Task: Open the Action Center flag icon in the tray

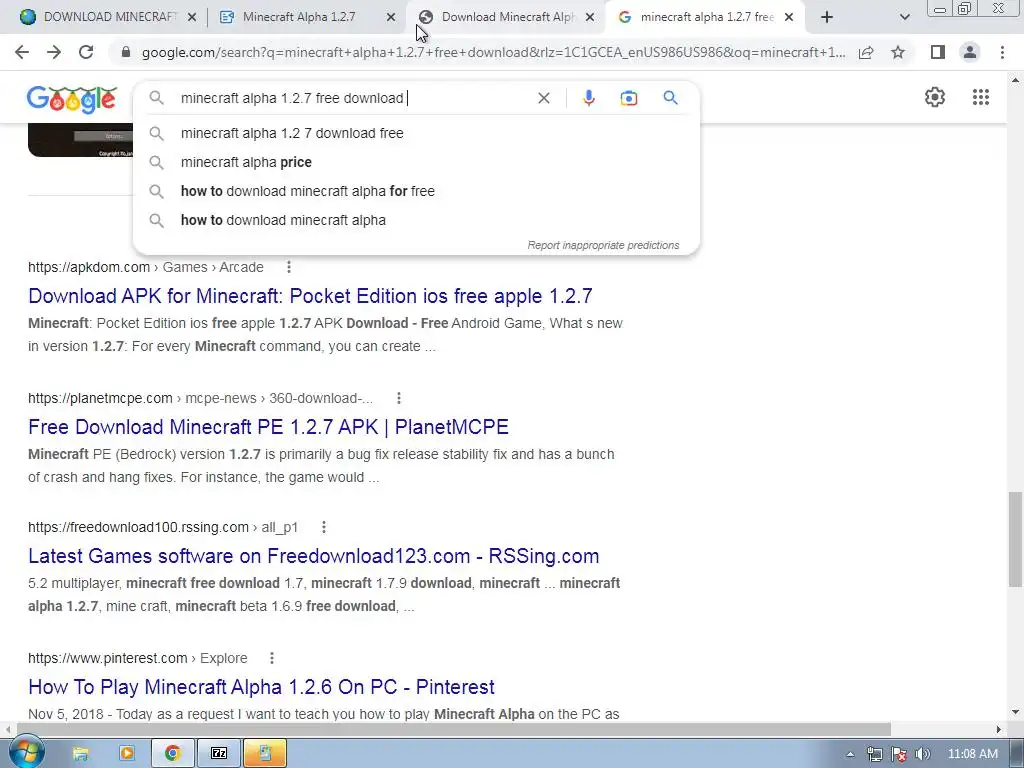Action: 899,754
